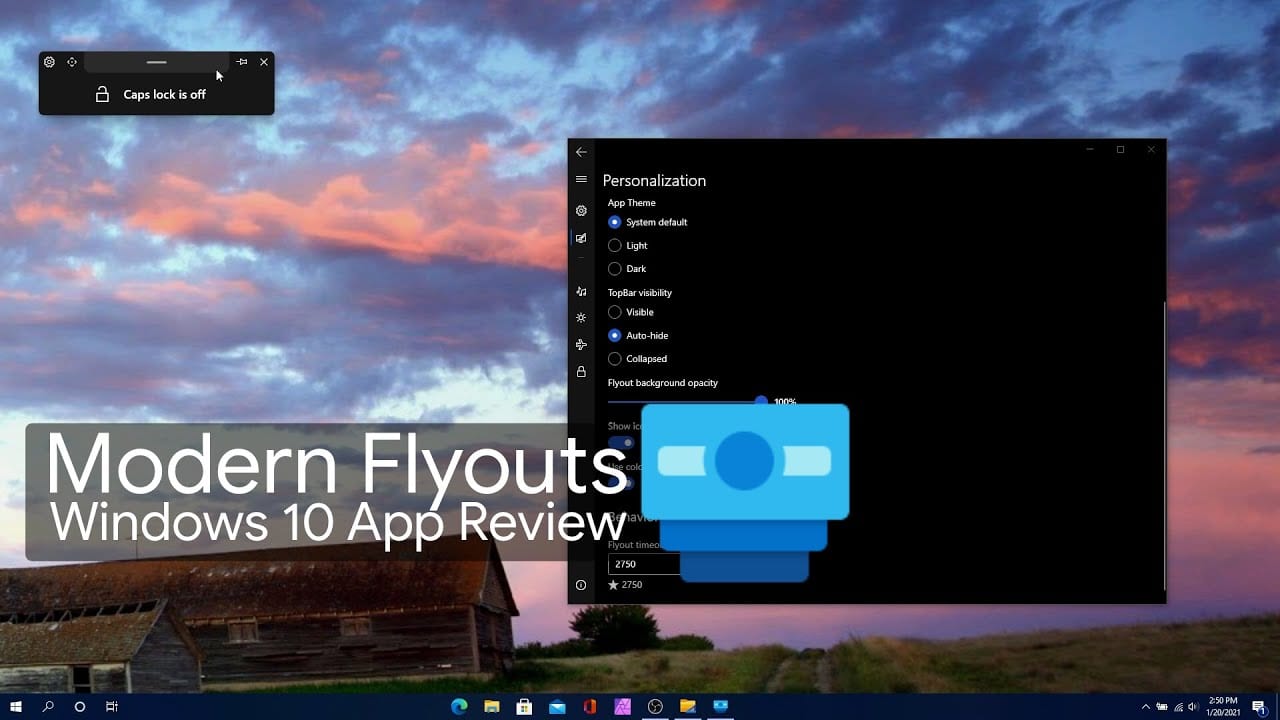Image resolution: width=1280 pixels, height=720 pixels.
Task: Click the flyout's align position icon
Action: coord(72,62)
